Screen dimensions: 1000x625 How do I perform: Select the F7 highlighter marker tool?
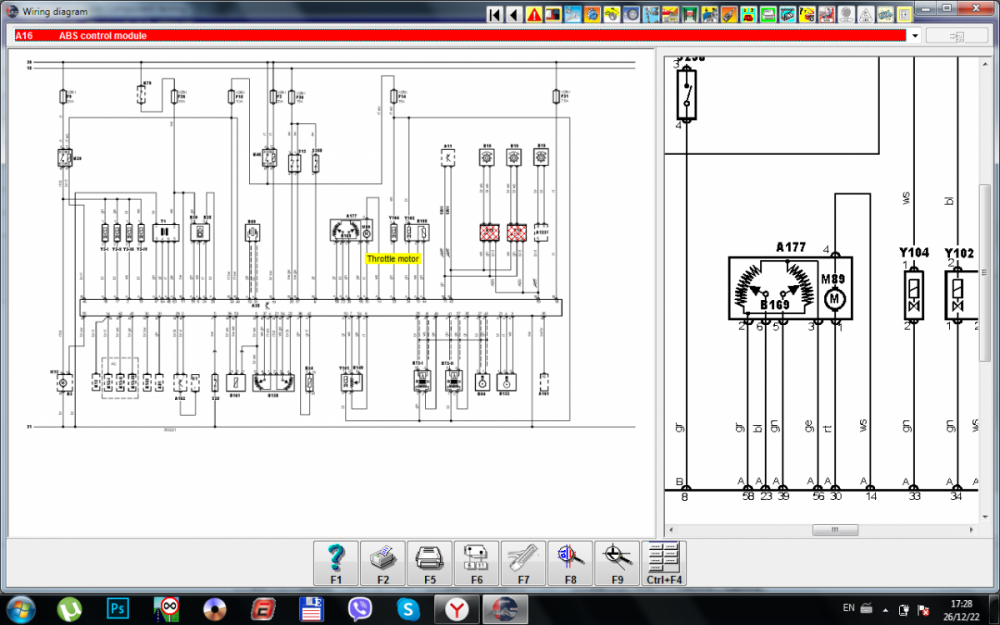[x=523, y=563]
